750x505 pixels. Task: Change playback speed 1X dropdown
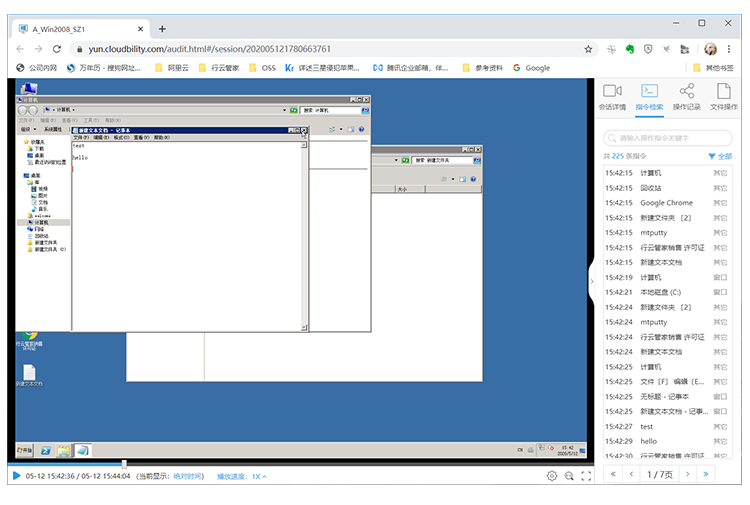point(260,477)
